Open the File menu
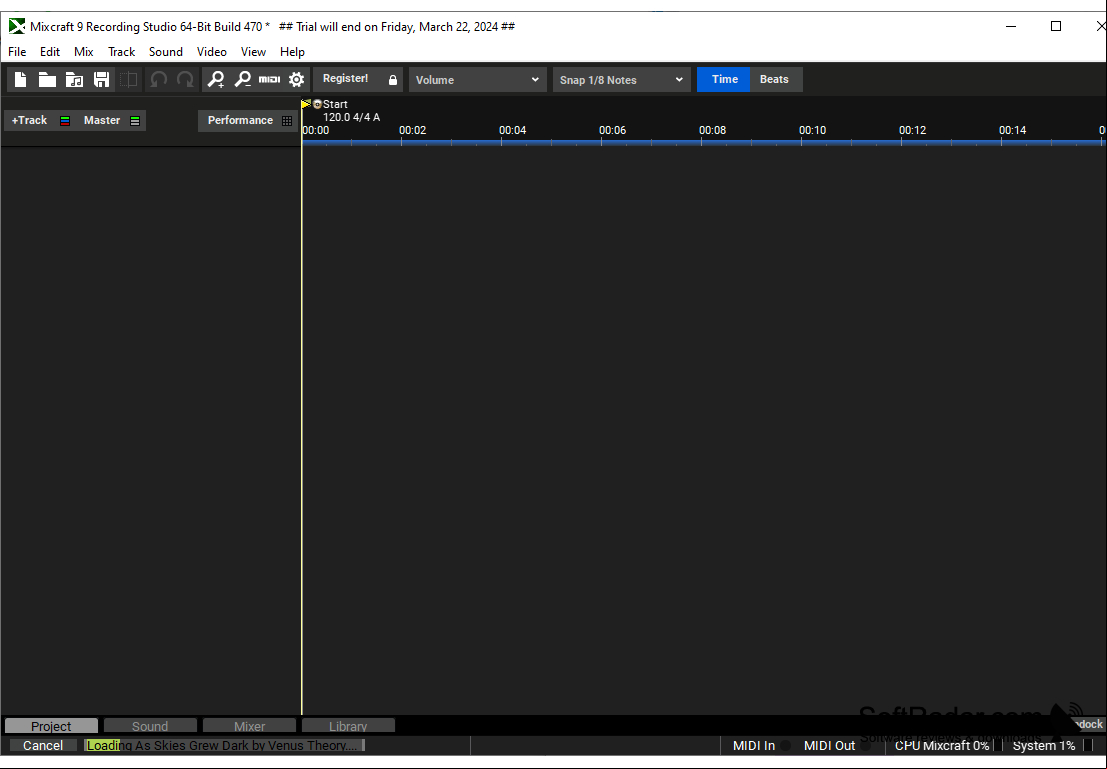The height and width of the screenshot is (769, 1107). tap(17, 52)
